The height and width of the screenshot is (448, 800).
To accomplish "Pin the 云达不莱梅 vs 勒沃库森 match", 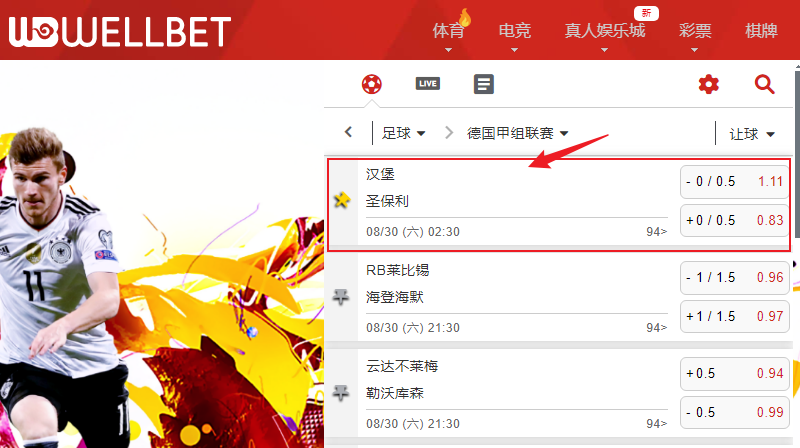I will point(341,392).
